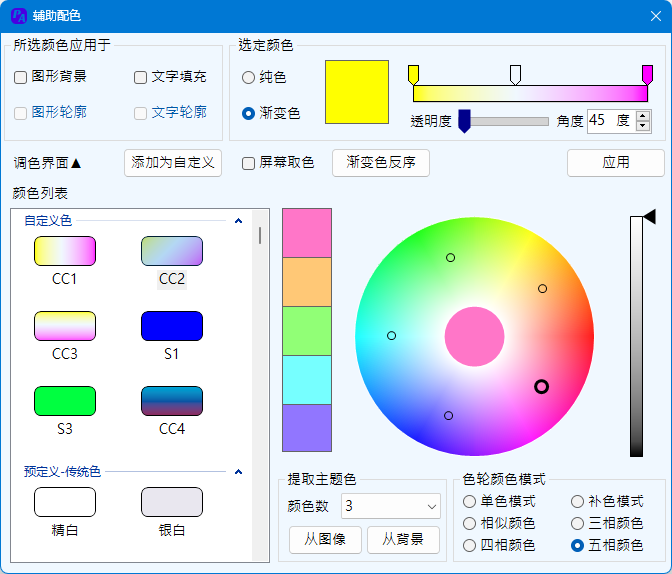Click the cyan swatch in the palette strip
Screen dimensions: 672x574
[307, 380]
